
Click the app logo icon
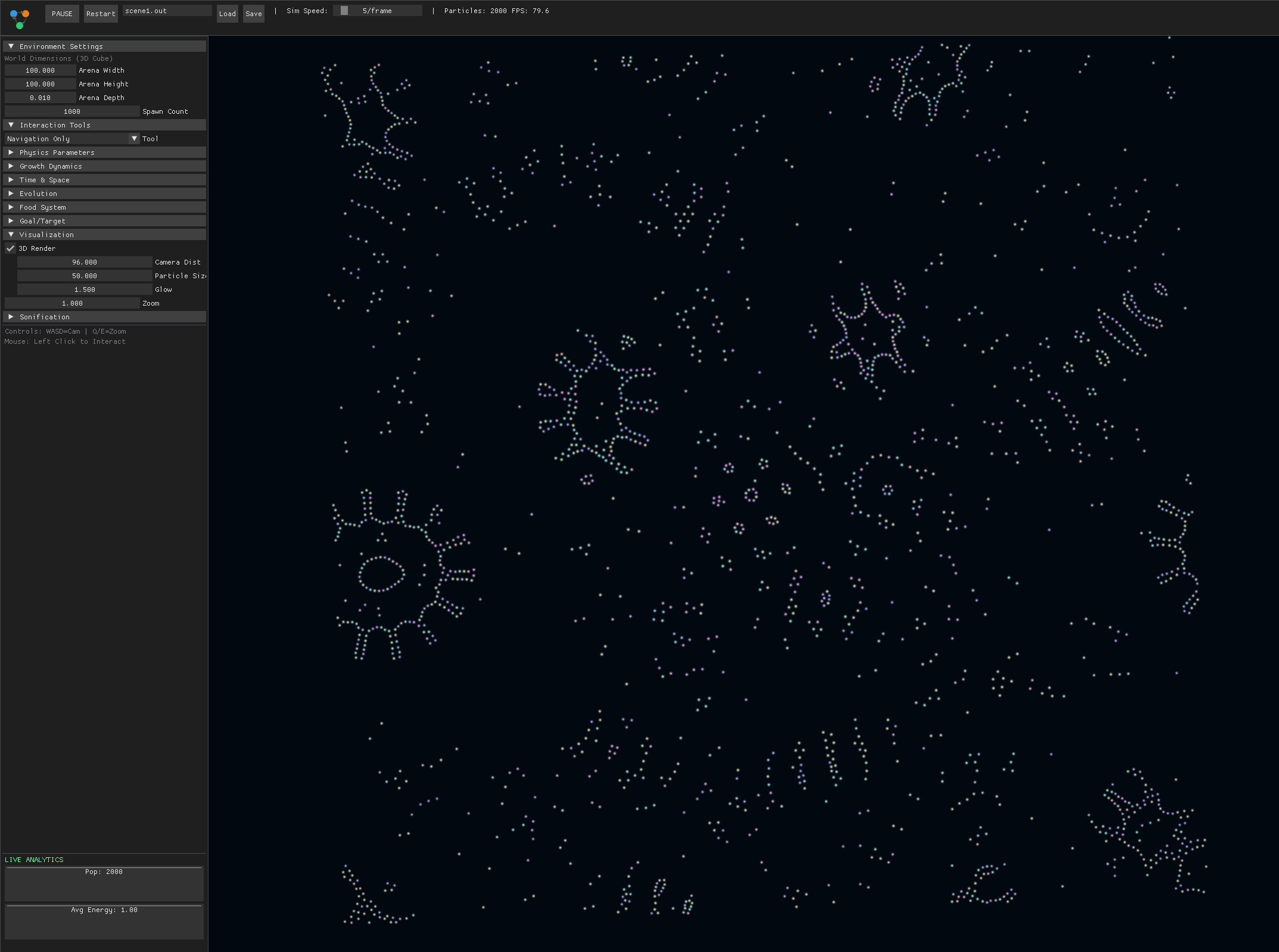[x=20, y=18]
